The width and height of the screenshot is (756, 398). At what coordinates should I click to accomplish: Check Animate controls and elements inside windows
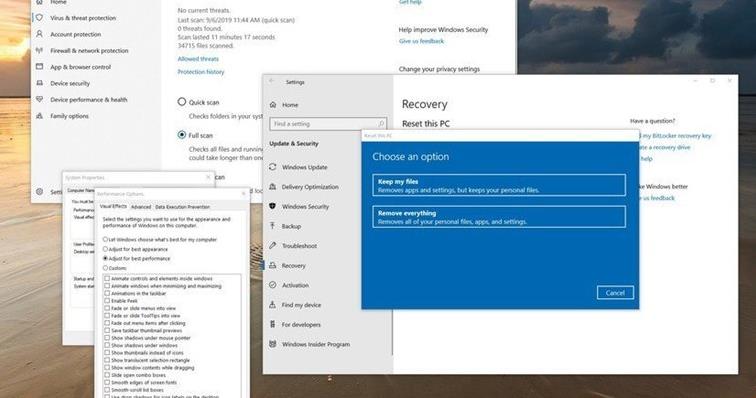point(107,278)
